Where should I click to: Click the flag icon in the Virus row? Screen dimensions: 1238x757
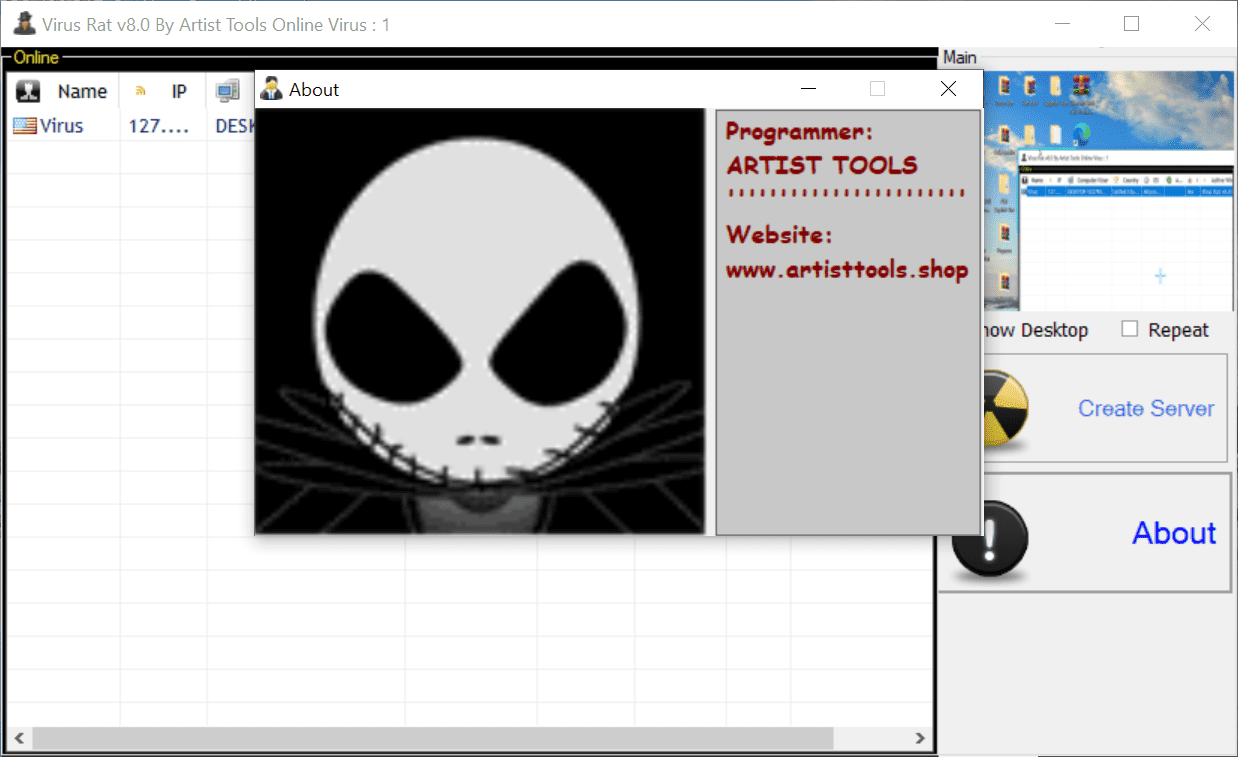tap(24, 126)
